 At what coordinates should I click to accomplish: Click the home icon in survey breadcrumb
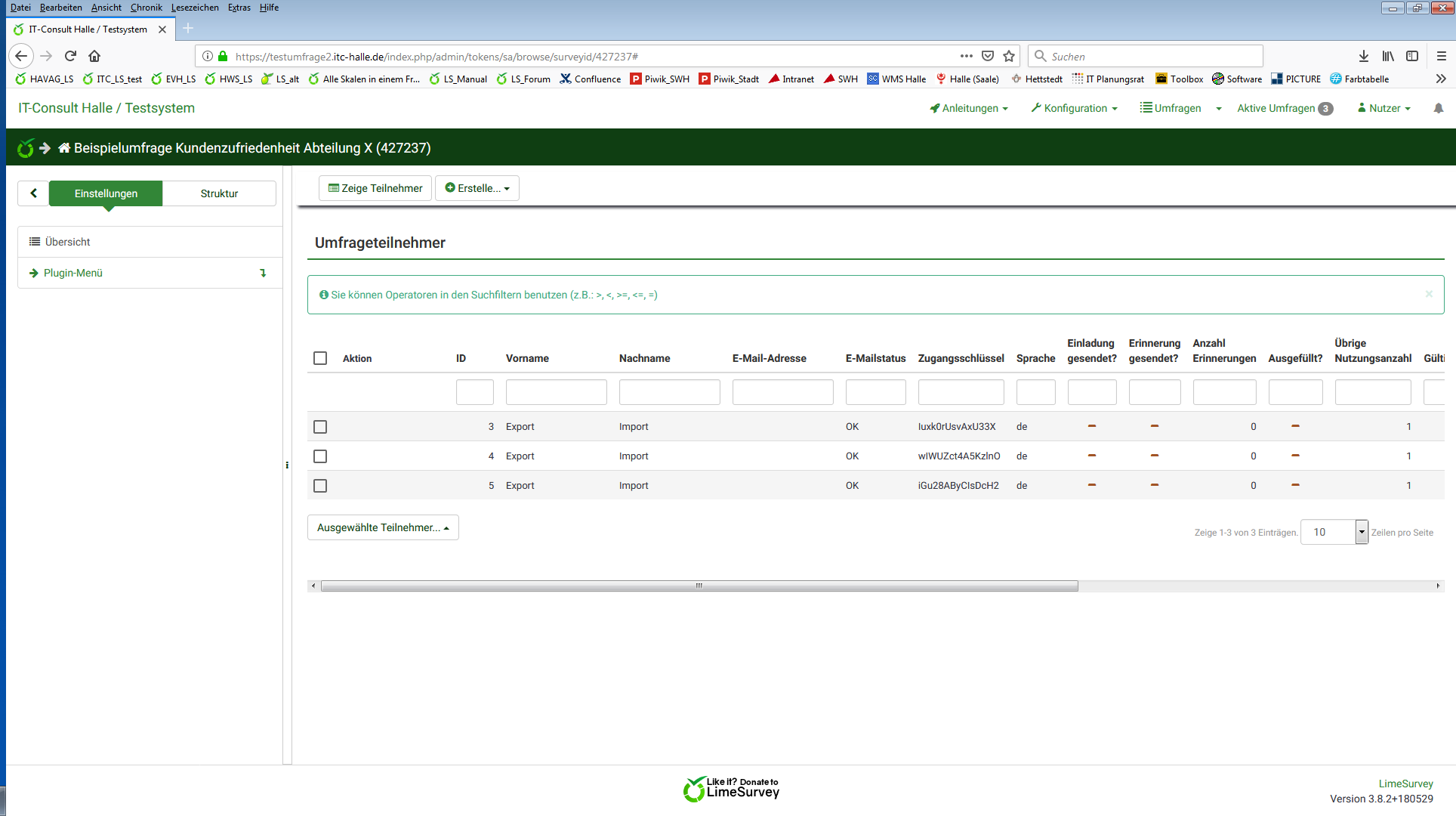tap(64, 148)
